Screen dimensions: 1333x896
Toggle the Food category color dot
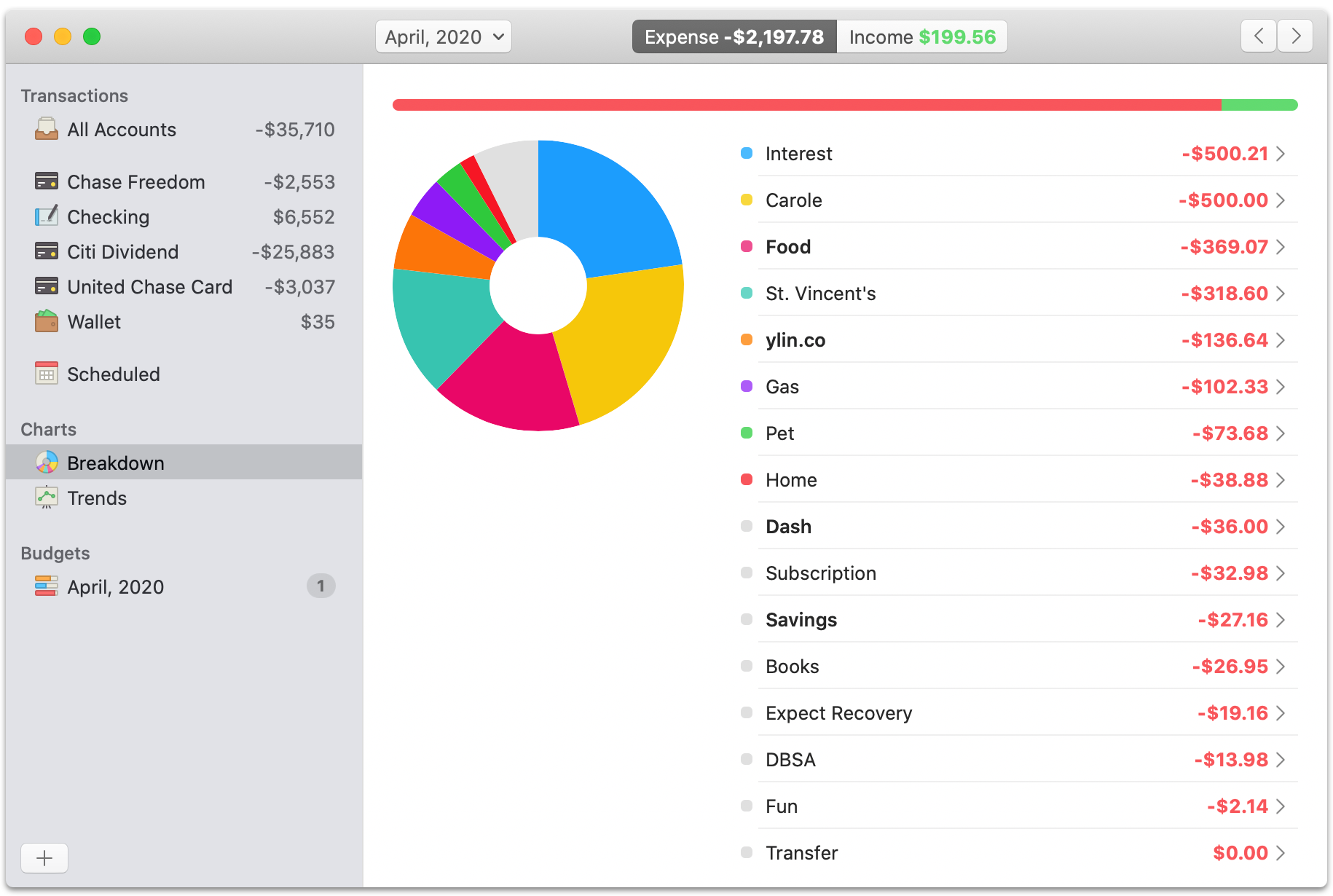tap(746, 246)
